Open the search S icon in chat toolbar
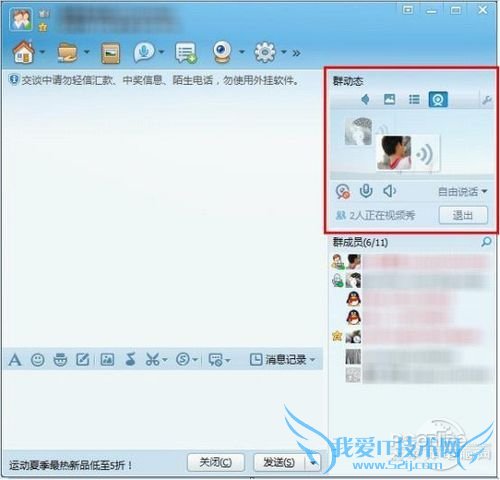500x480 pixels. 183,359
